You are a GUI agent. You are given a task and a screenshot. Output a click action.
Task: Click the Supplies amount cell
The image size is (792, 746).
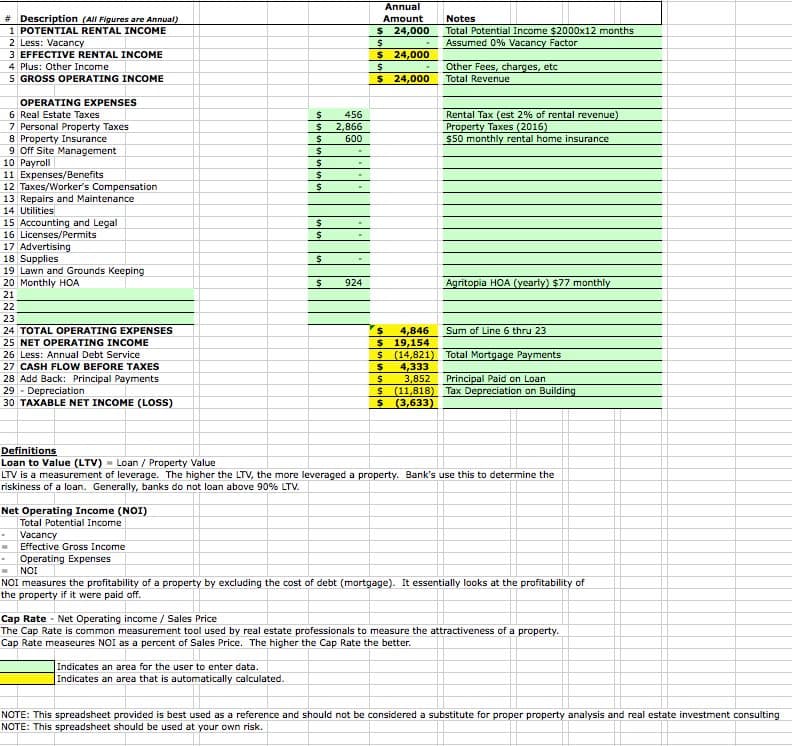(x=339, y=259)
